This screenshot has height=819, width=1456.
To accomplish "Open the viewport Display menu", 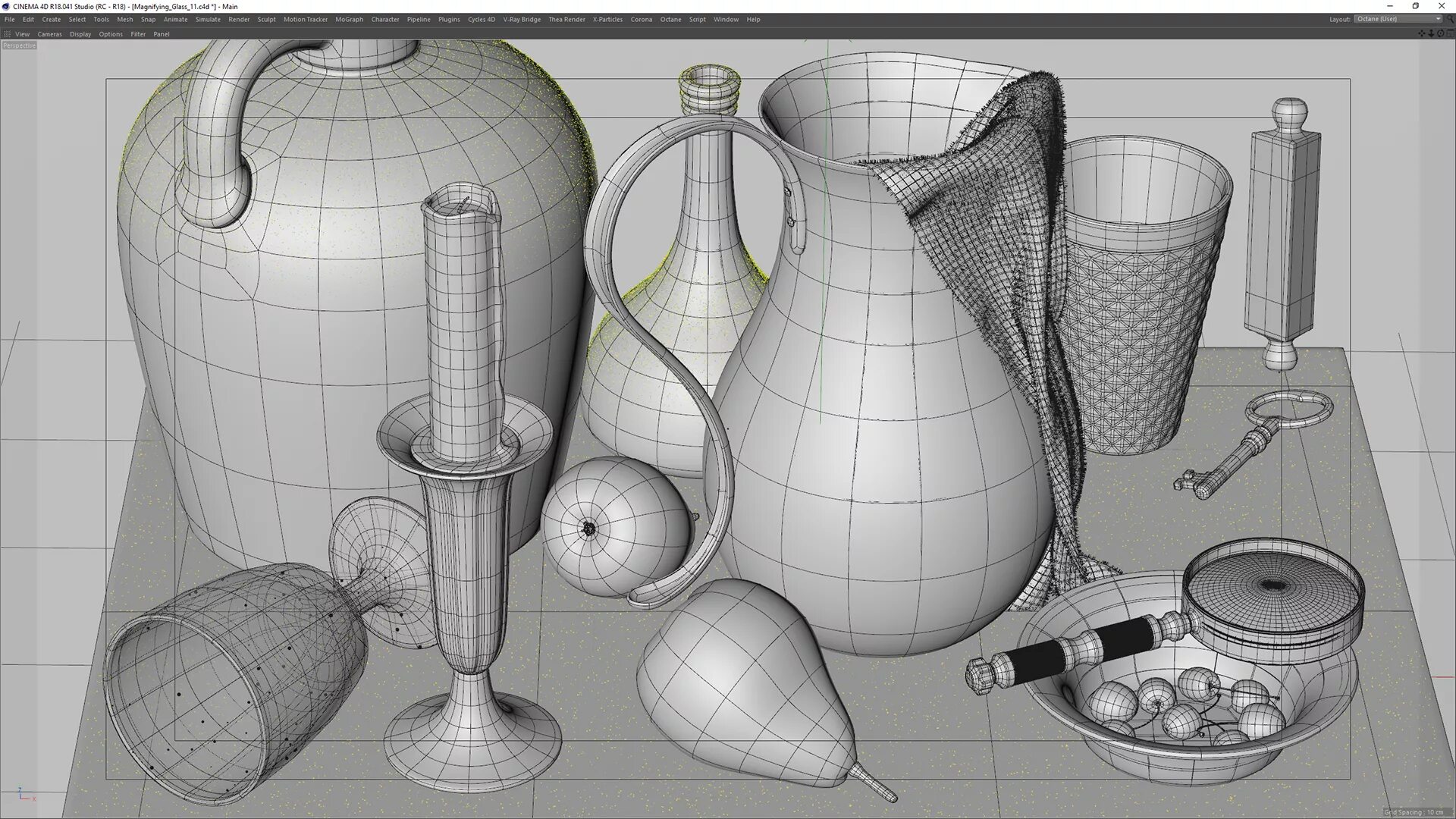I will click(x=80, y=34).
